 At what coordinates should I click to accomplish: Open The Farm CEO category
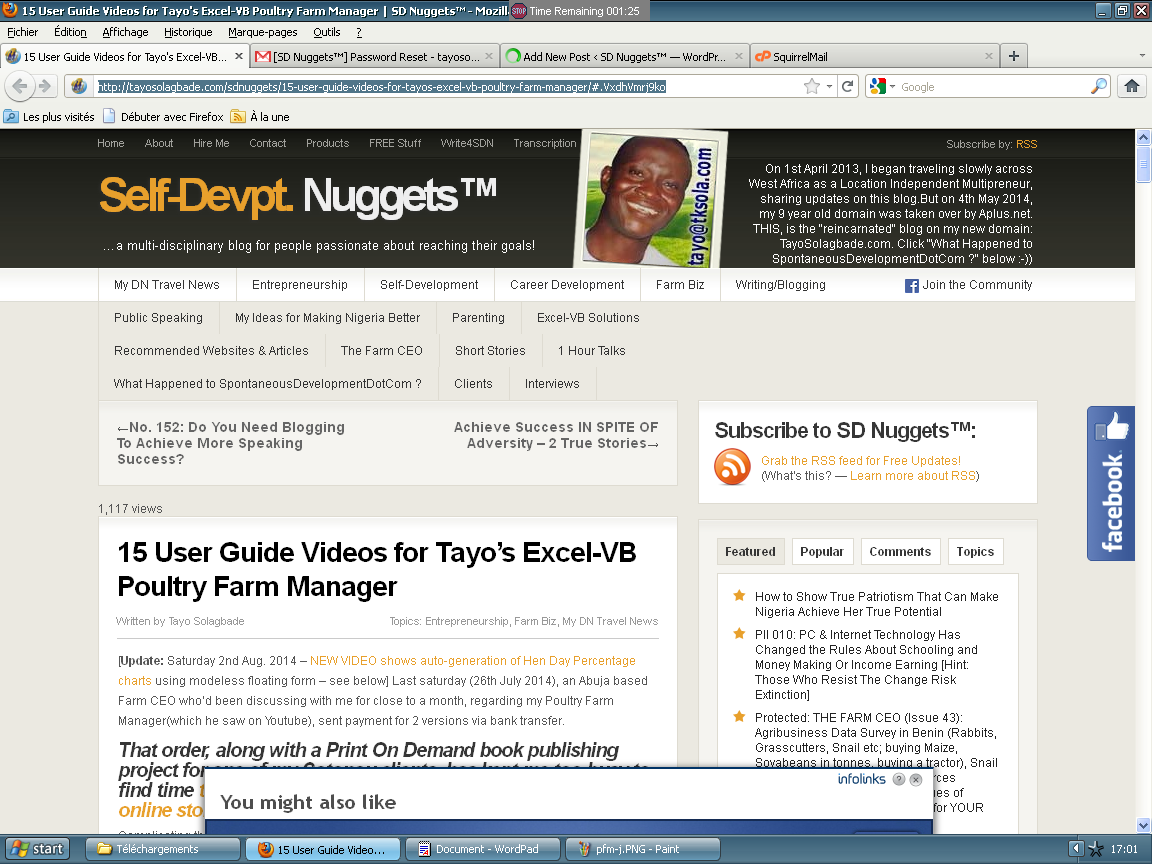[381, 351]
